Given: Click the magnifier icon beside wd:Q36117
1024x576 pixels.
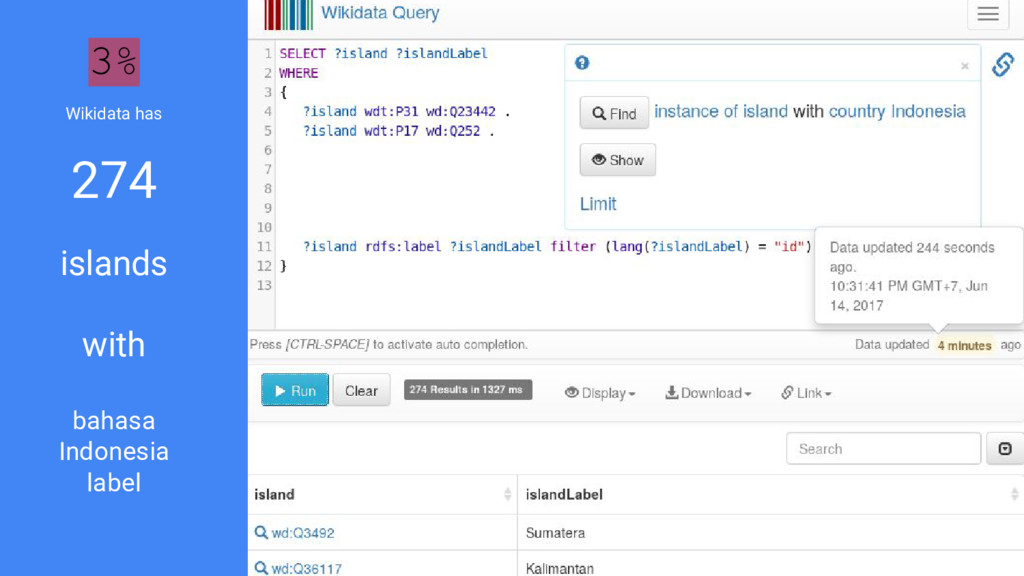Looking at the screenshot, I should [x=261, y=568].
